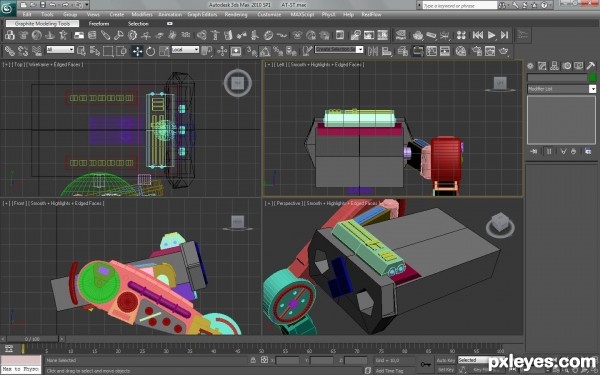Choose the Rectangular Selection Region tool
Viewport: 600px width, 375px height.
point(108,51)
